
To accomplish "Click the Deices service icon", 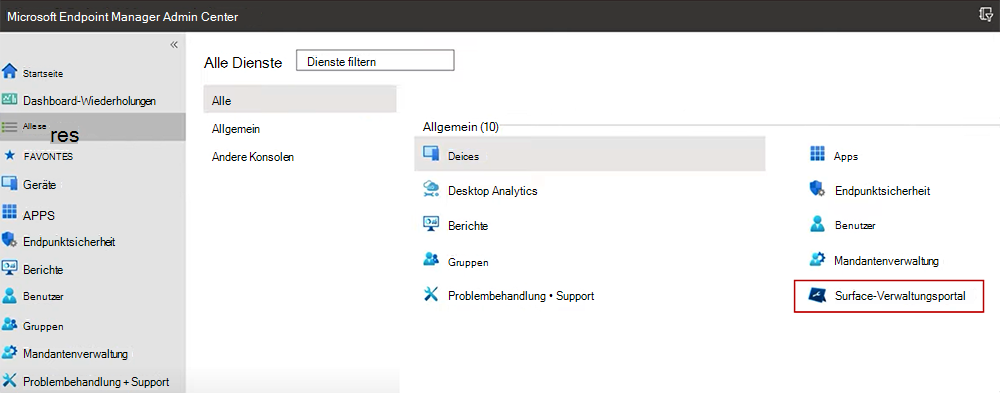I will click(431, 154).
